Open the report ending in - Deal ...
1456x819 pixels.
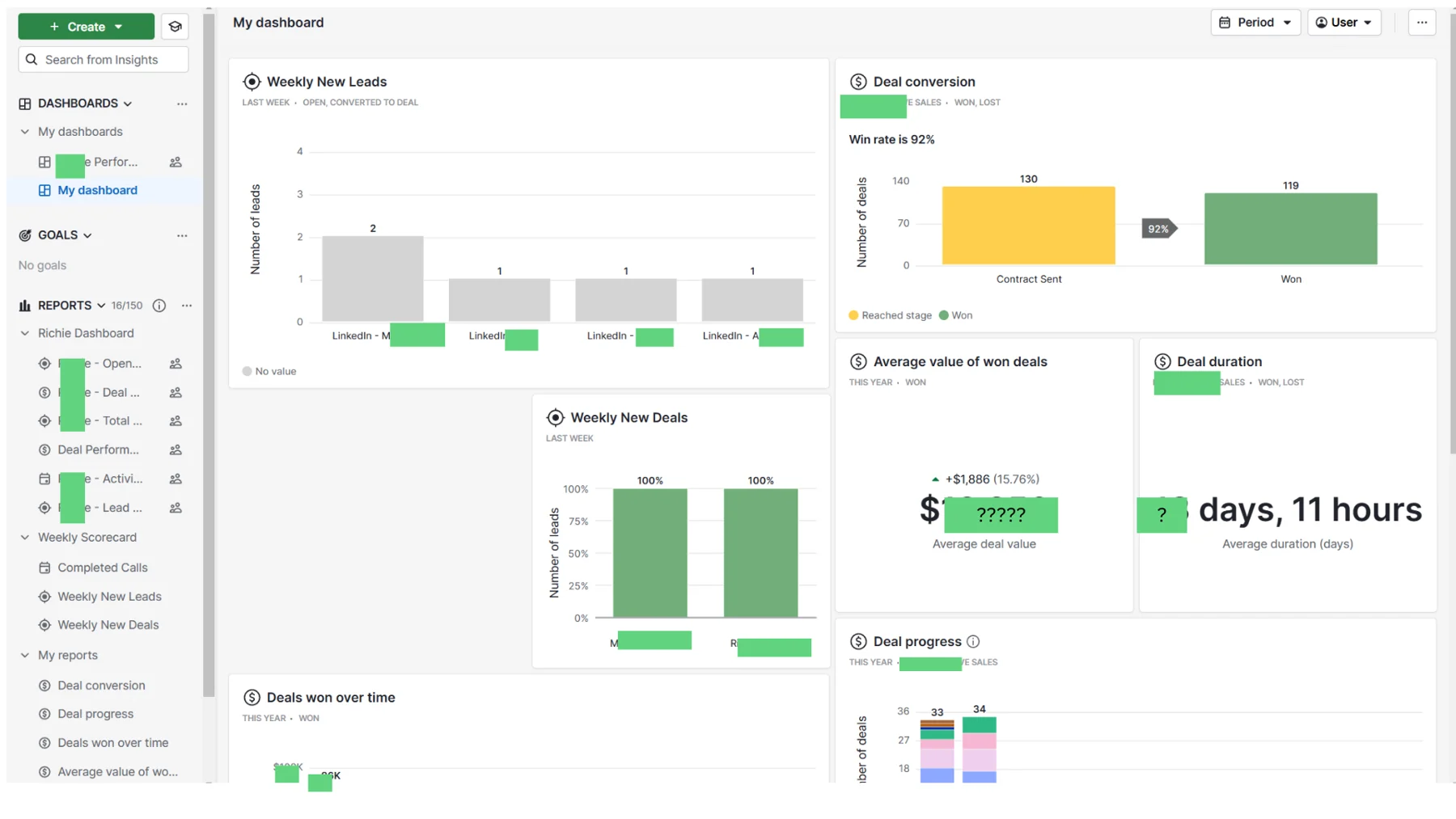99,392
